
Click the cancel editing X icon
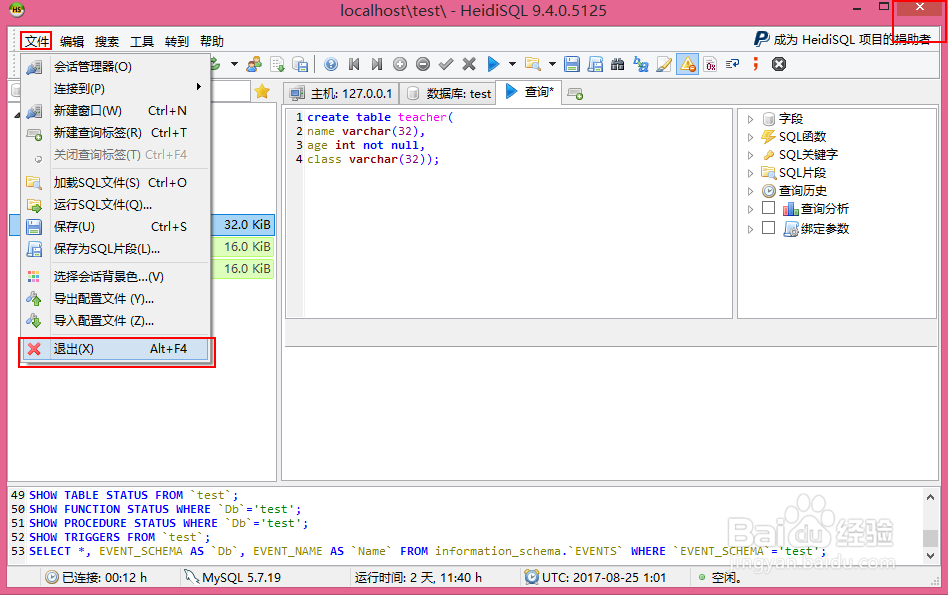469,64
